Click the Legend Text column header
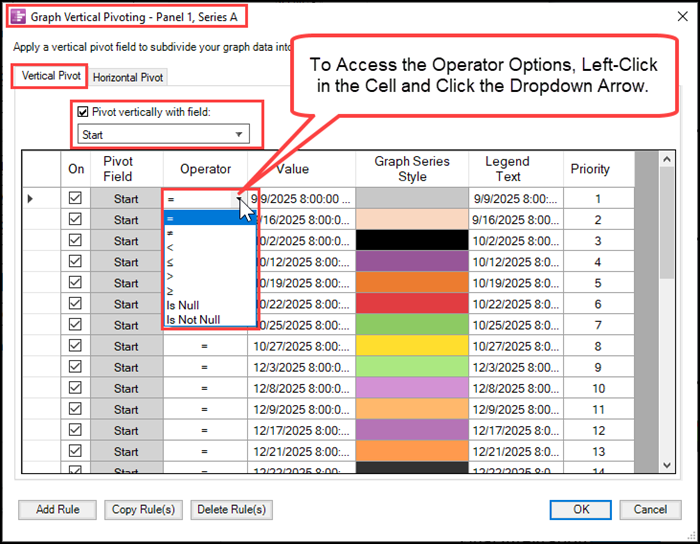 coord(516,169)
